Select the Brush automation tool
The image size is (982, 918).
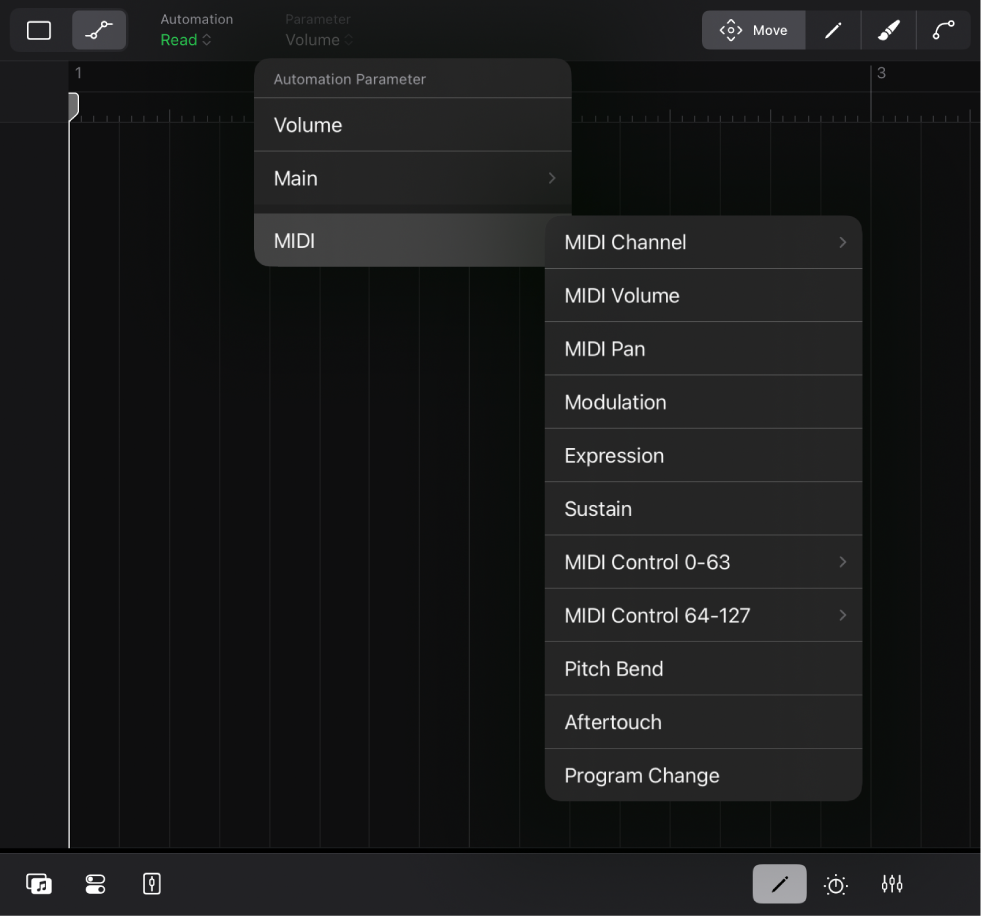click(x=887, y=30)
